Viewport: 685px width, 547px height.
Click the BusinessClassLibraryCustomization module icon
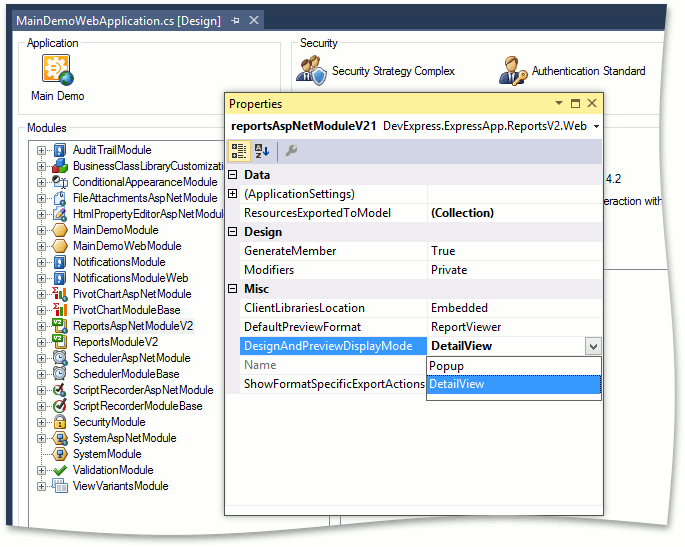pyautogui.click(x=60, y=166)
